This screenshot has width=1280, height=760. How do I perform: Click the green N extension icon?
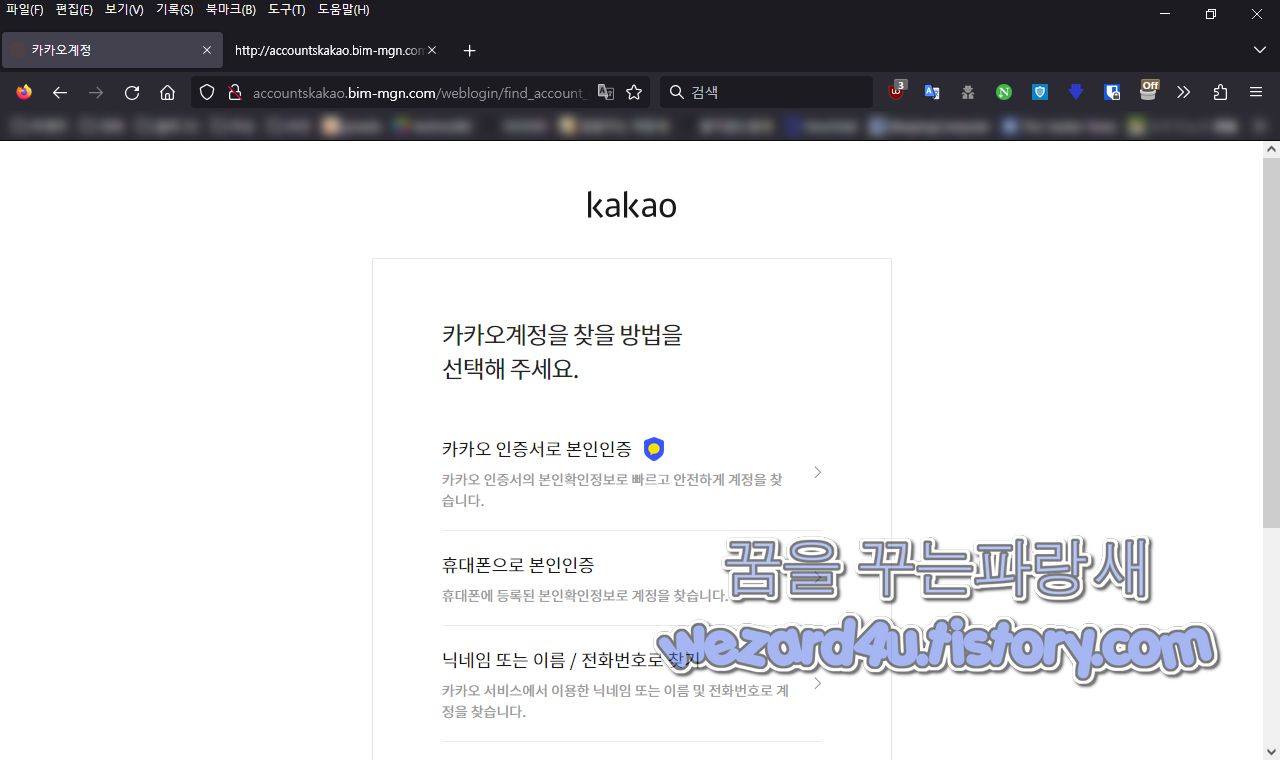point(1004,92)
